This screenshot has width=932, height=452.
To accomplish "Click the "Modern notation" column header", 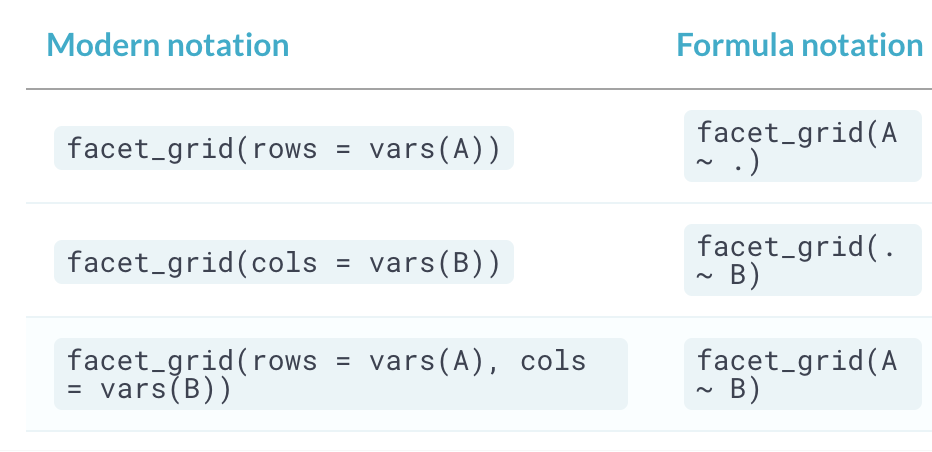I will point(167,45).
